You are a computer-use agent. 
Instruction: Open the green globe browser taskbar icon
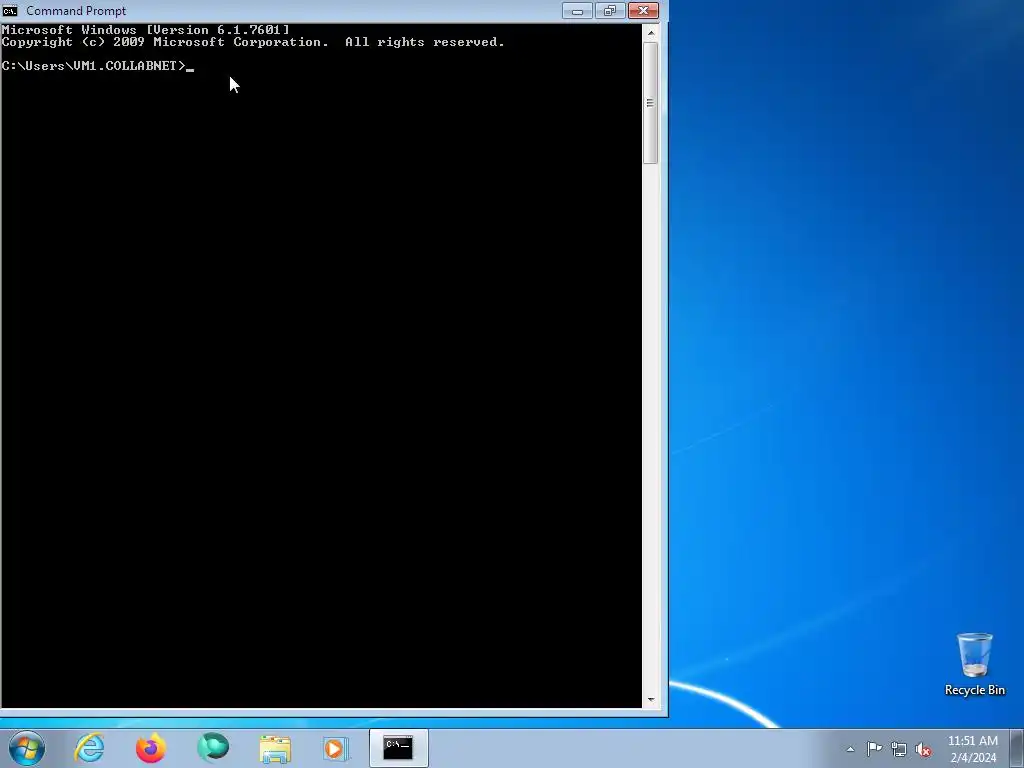pyautogui.click(x=213, y=748)
